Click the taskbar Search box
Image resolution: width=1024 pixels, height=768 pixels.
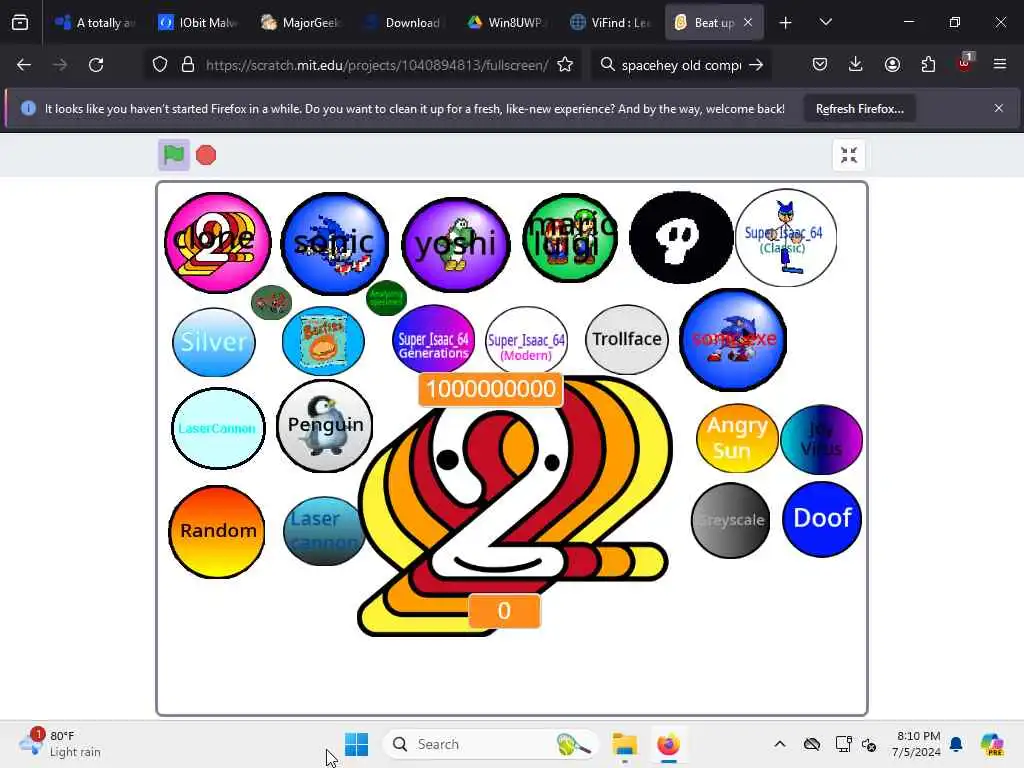490,744
